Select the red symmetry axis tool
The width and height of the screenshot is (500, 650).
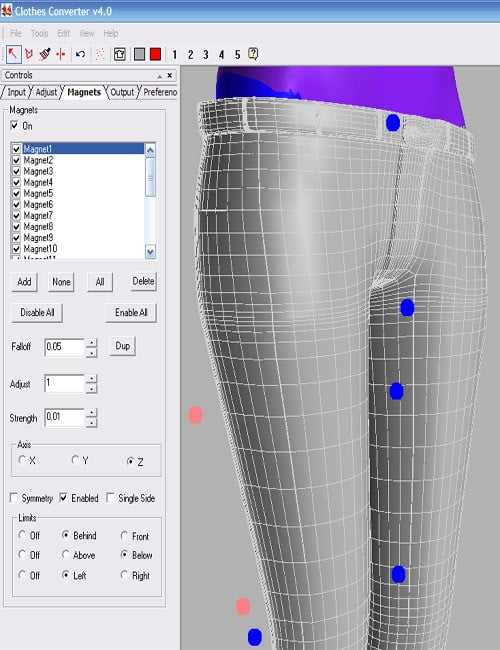point(61,54)
